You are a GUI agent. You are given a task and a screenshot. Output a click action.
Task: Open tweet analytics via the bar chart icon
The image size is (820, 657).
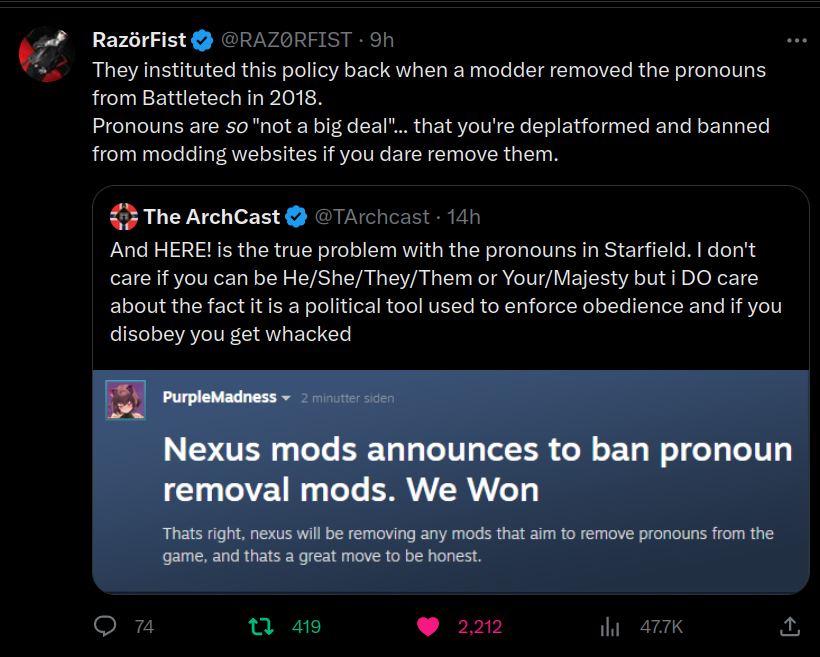pyautogui.click(x=609, y=627)
